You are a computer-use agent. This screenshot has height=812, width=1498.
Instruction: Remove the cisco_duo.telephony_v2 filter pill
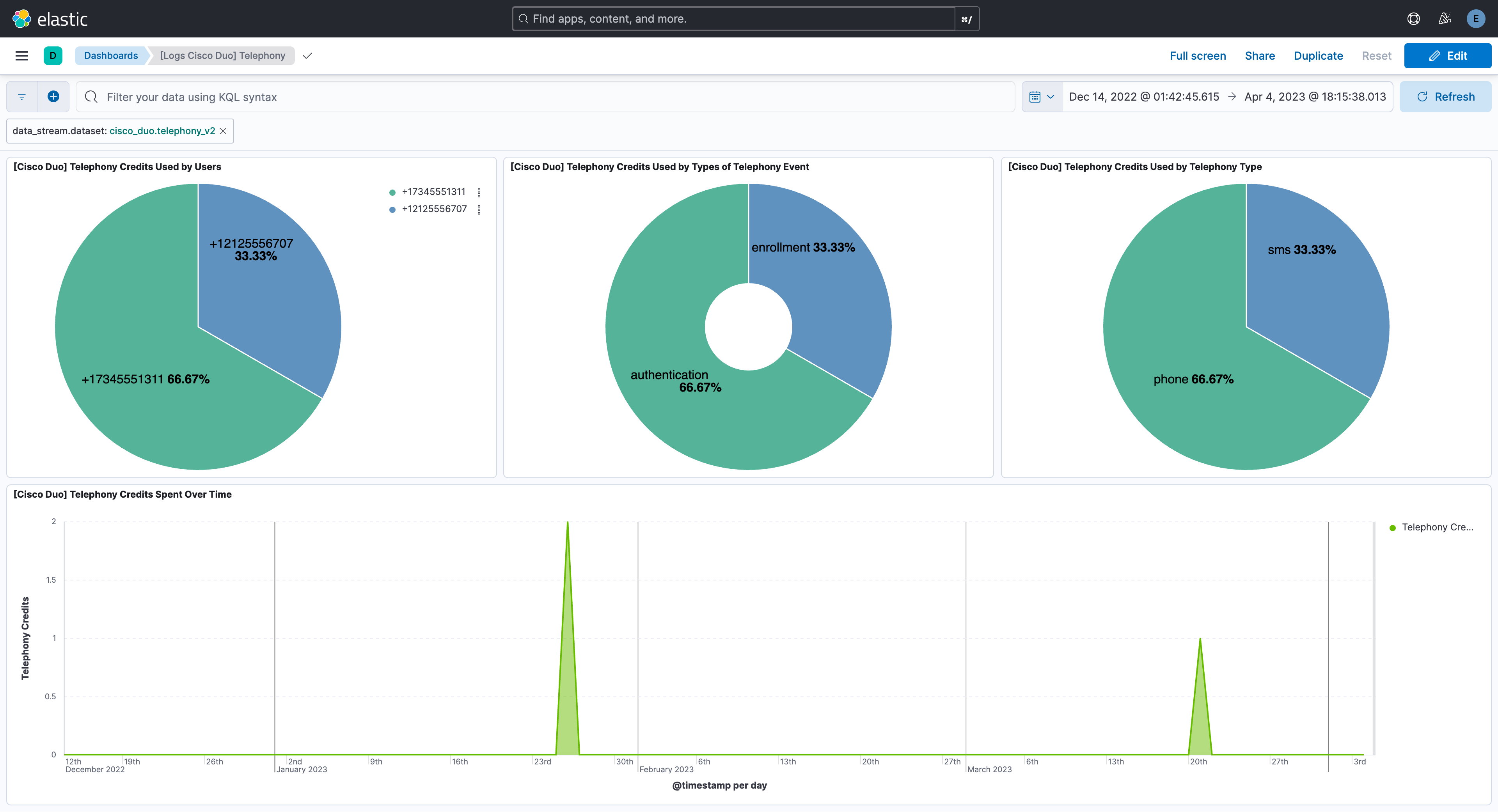(223, 131)
